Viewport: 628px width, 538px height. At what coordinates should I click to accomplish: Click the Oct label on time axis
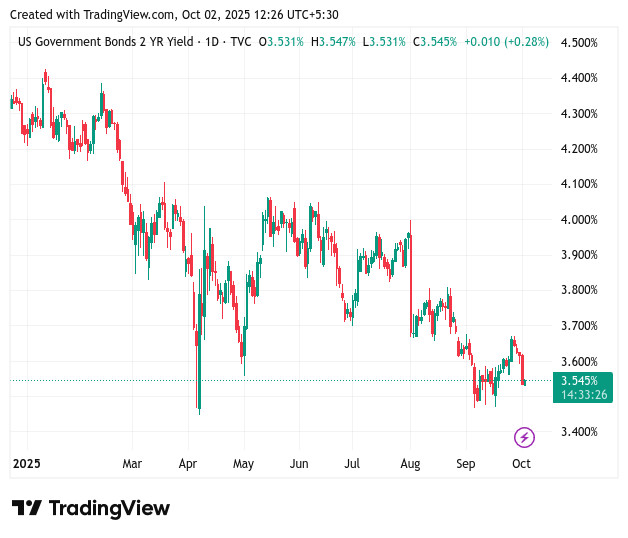(x=521, y=464)
